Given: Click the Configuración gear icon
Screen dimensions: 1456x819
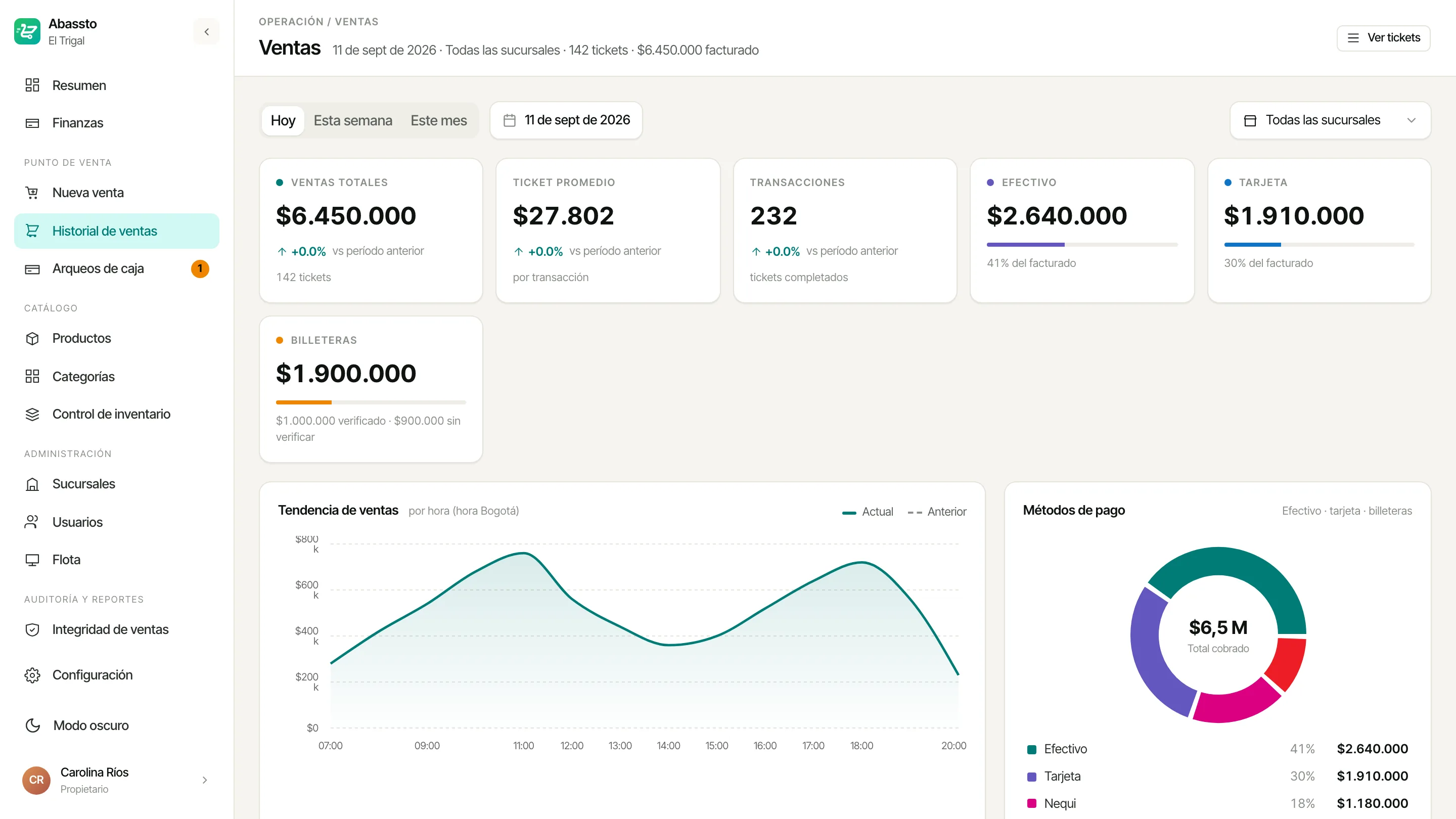Looking at the screenshot, I should pyautogui.click(x=32, y=675).
